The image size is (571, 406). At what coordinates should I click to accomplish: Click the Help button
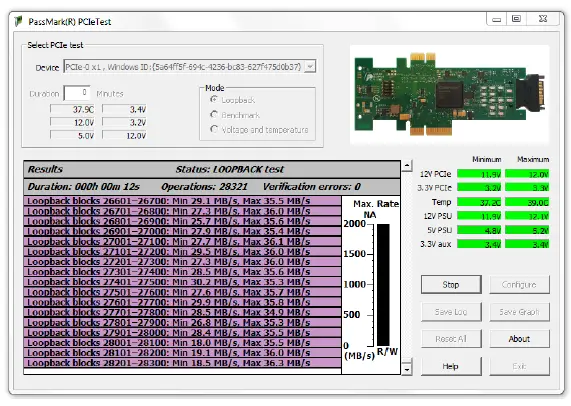[451, 366]
